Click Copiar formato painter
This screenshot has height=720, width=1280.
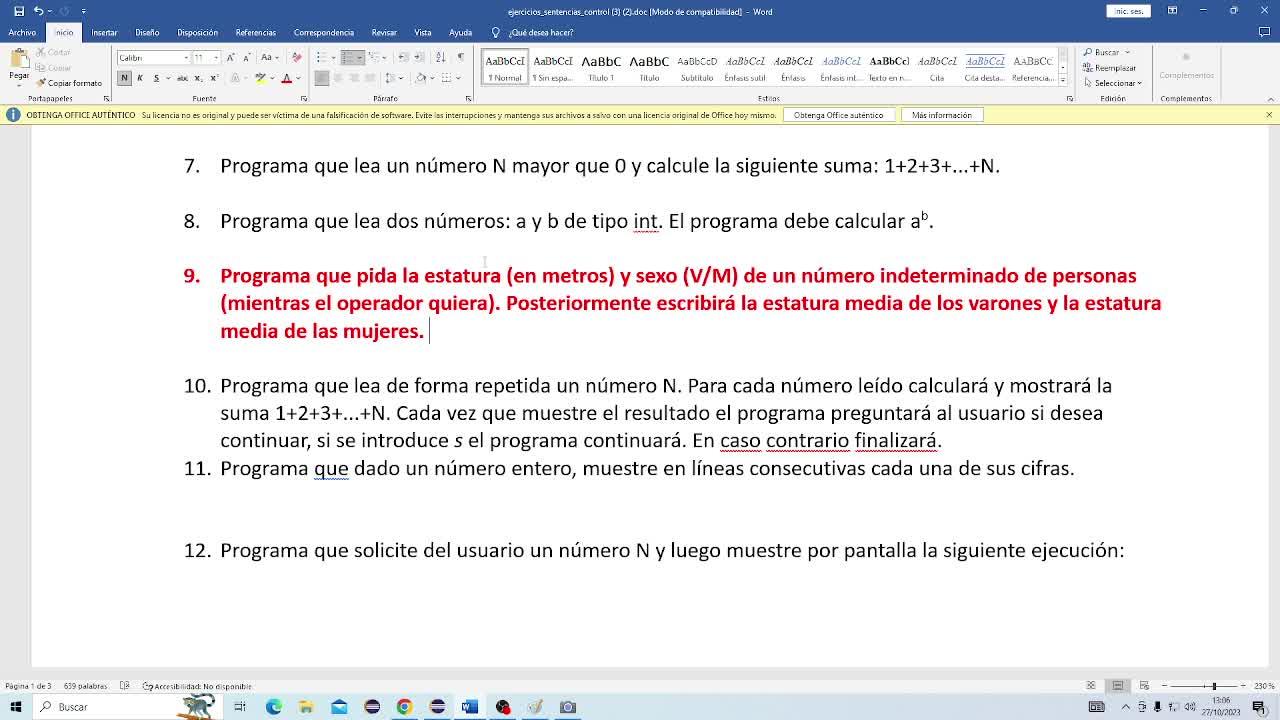68,83
